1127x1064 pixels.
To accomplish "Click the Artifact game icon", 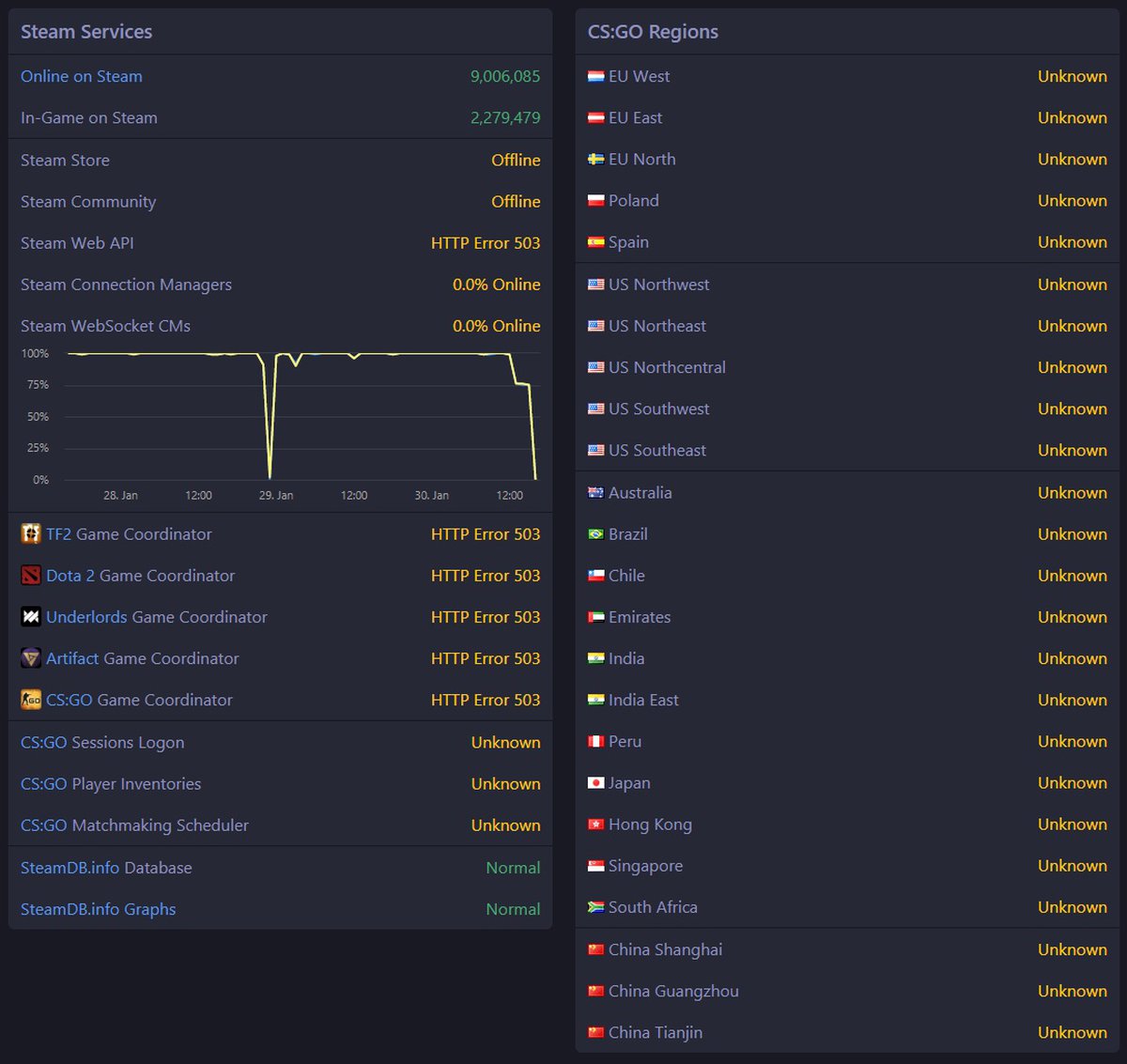I will coord(31,658).
